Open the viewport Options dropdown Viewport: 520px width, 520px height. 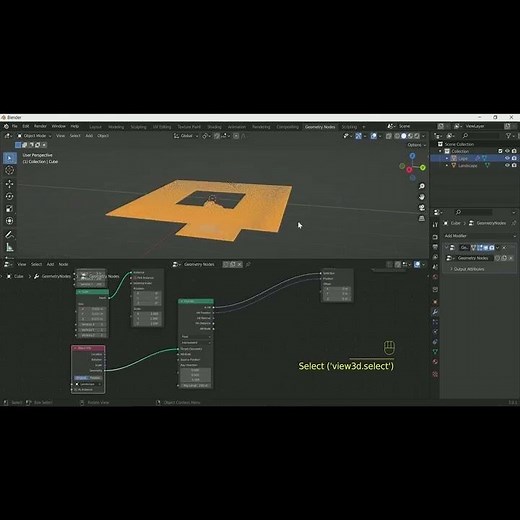(416, 145)
